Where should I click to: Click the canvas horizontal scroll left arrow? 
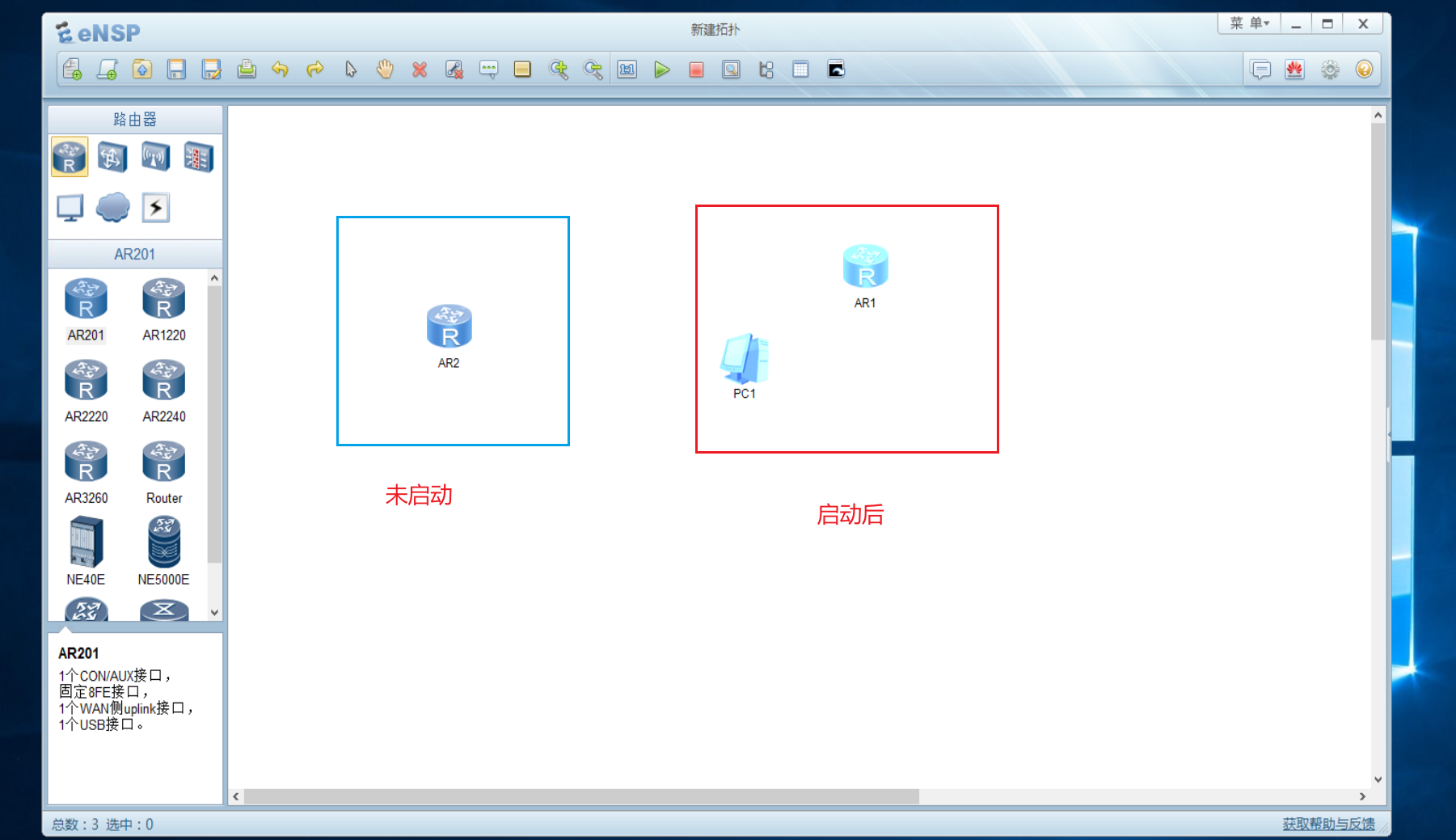click(235, 796)
